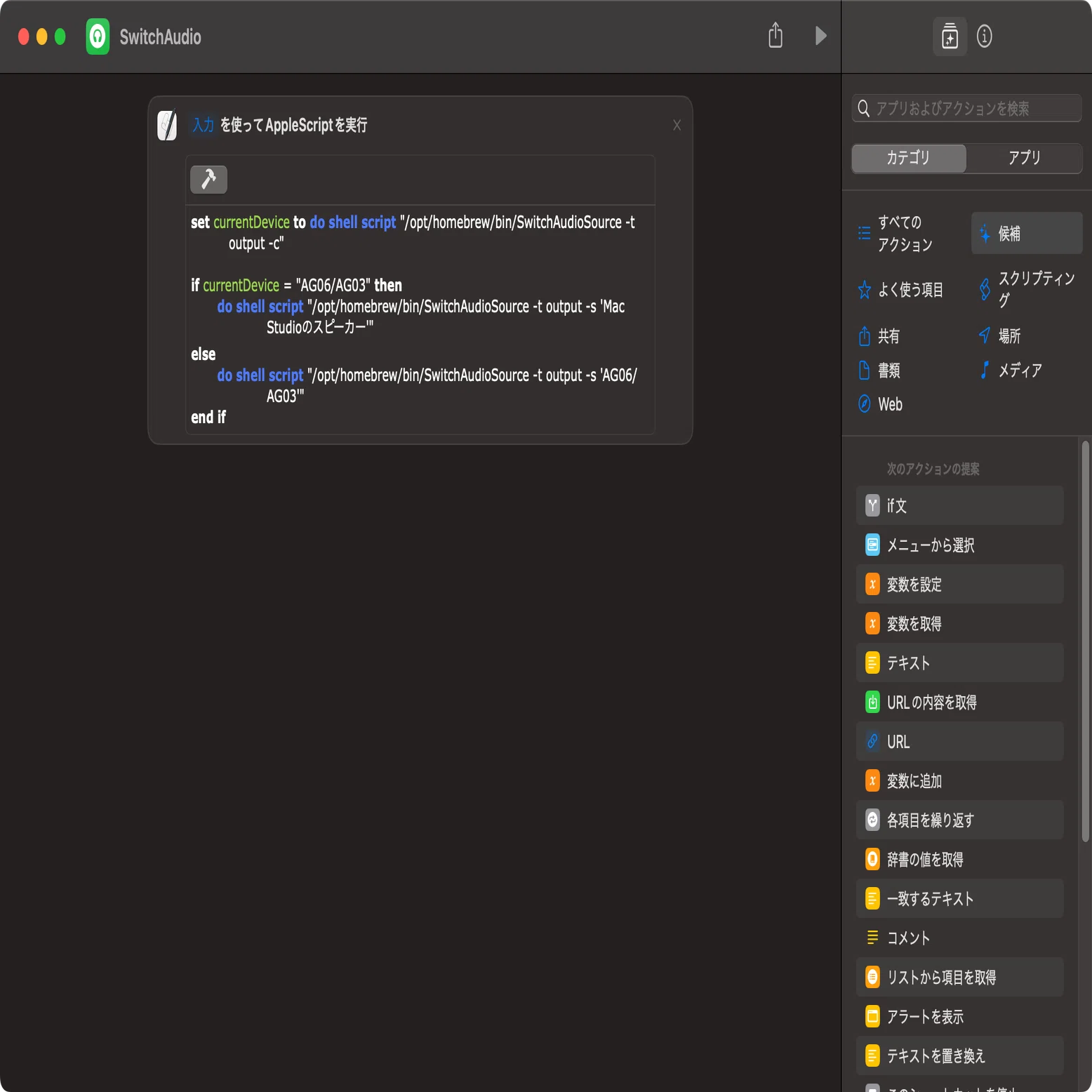The image size is (1092, 1092).
Task: Click inside the AppleScript code editor
Action: tap(420, 319)
